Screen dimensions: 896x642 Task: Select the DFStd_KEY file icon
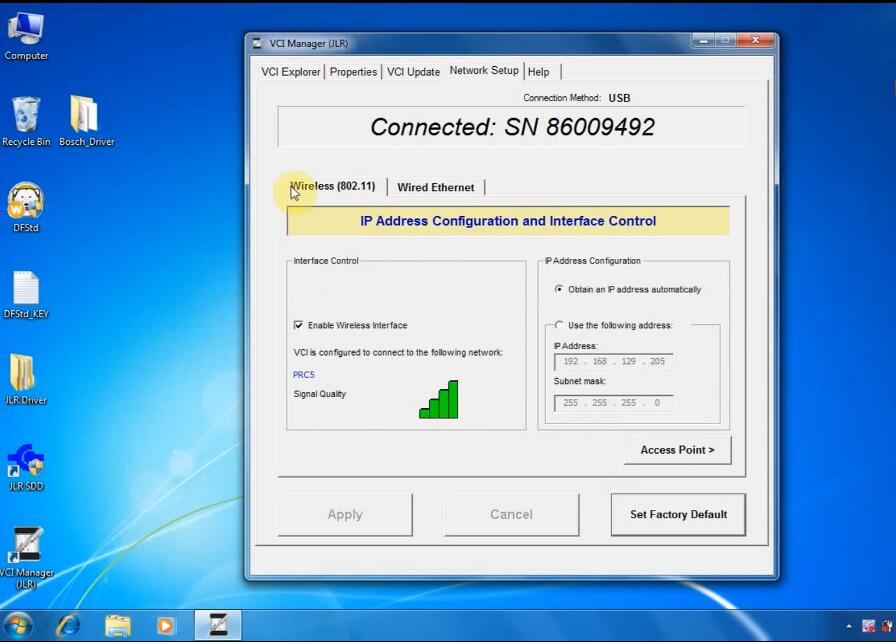click(26, 294)
